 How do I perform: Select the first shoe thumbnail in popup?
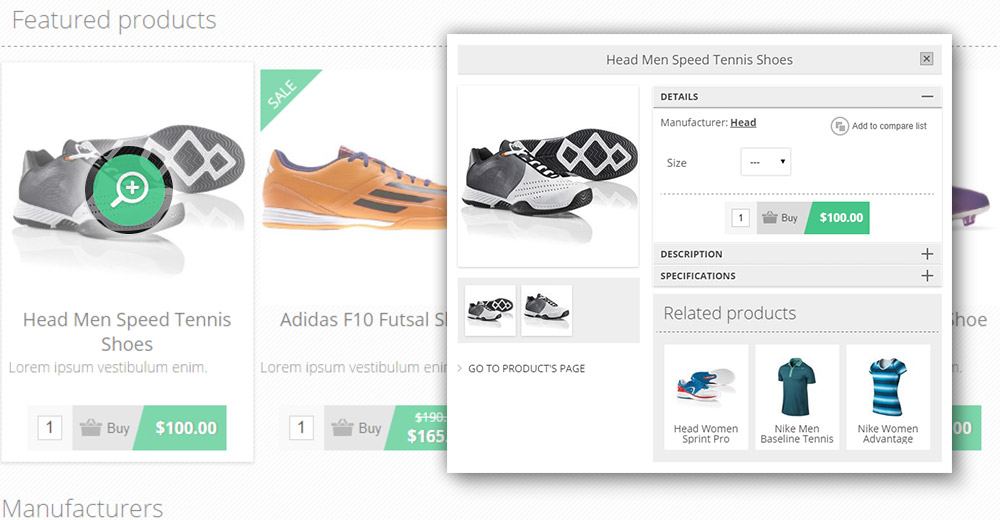coord(490,310)
